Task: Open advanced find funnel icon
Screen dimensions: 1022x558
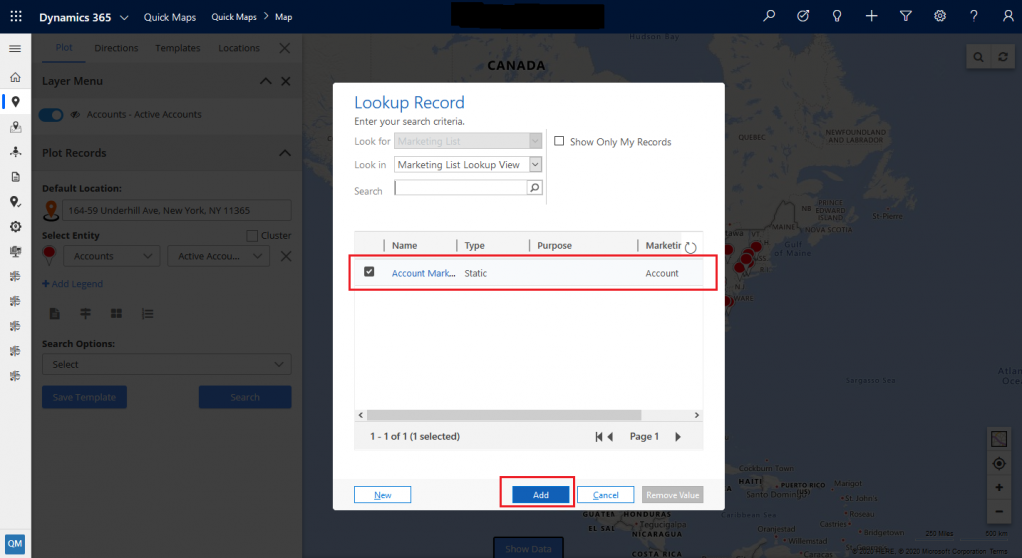Action: point(905,16)
